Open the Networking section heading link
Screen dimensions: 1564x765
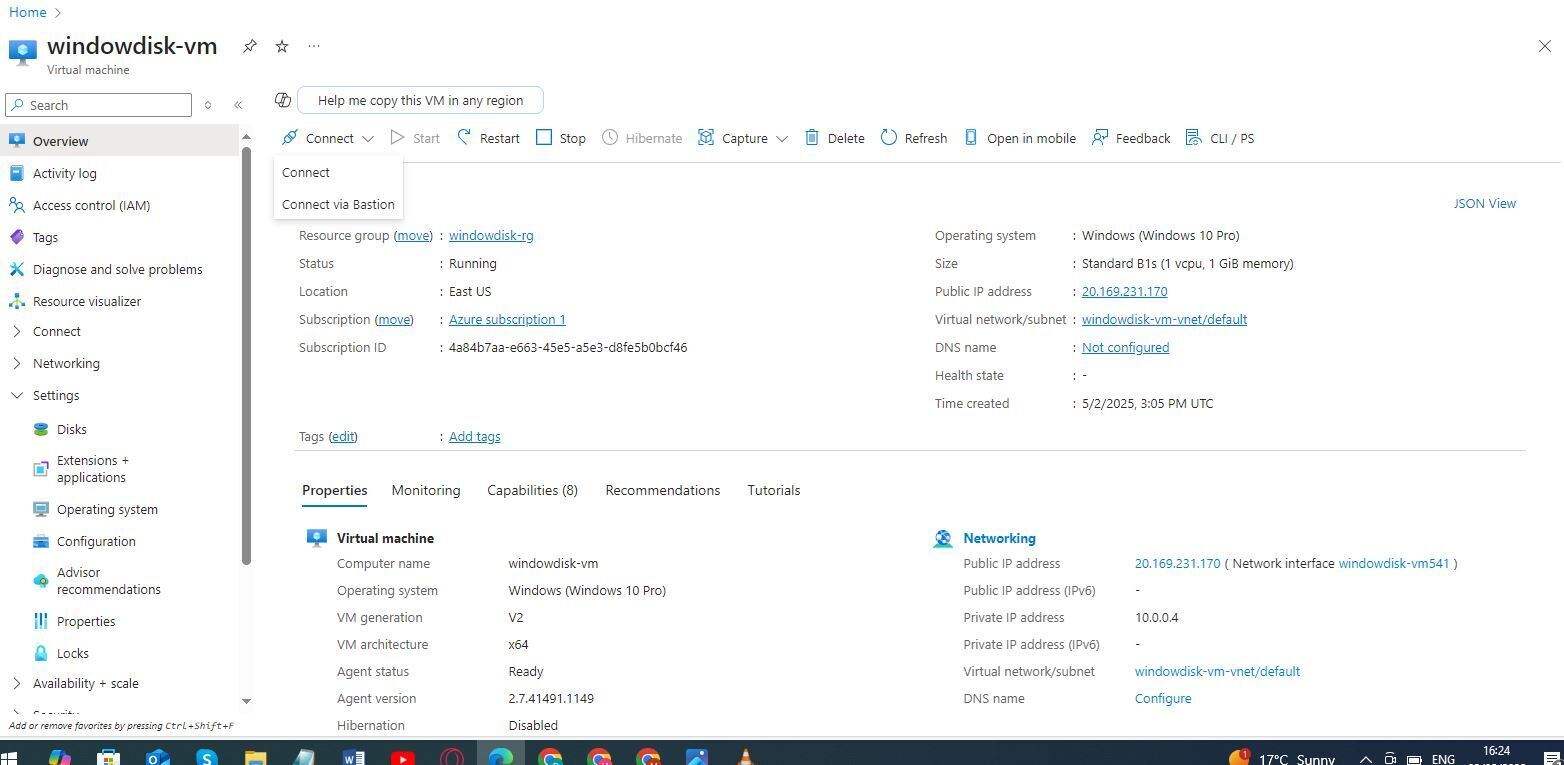[x=999, y=538]
